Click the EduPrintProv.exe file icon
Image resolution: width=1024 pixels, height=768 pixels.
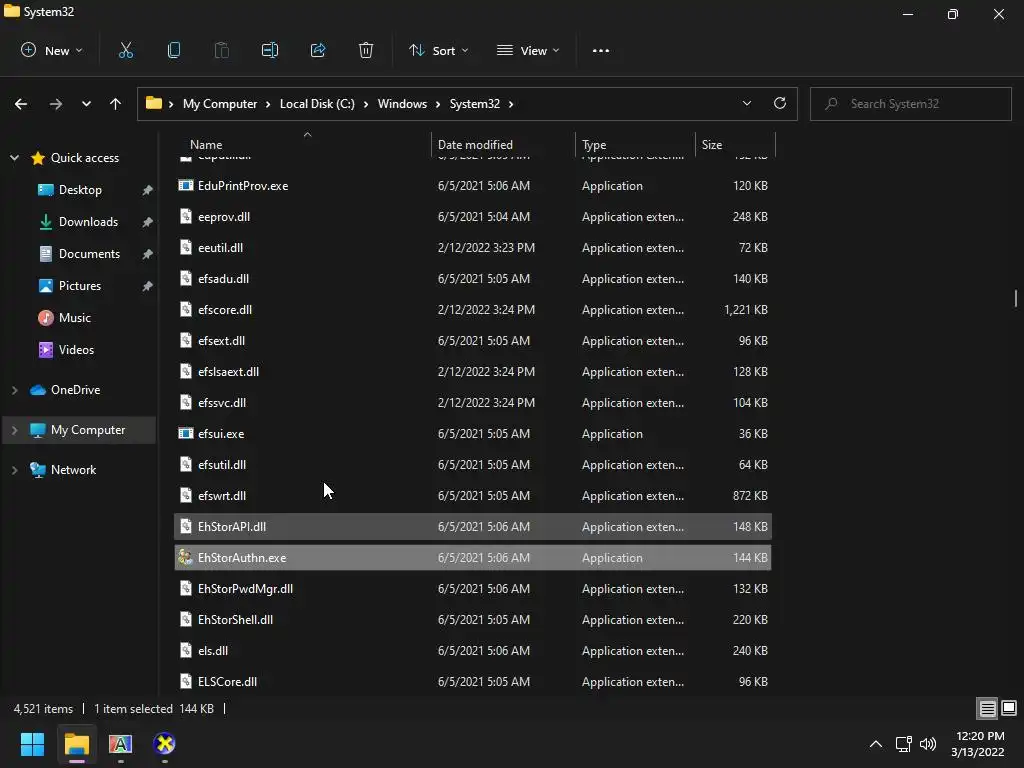pos(186,185)
